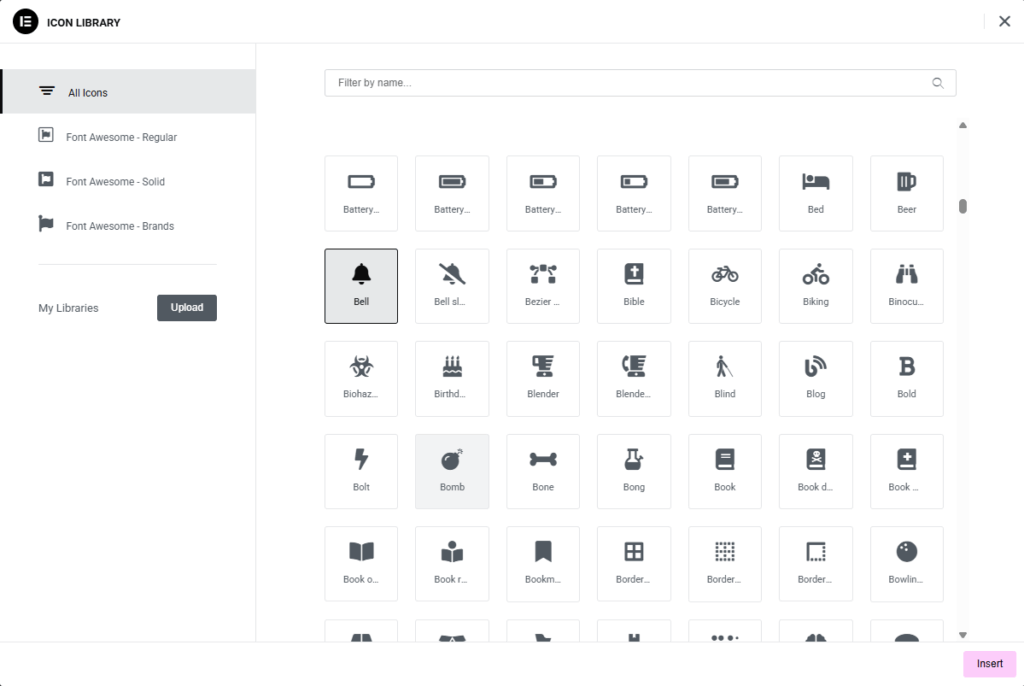Image resolution: width=1024 pixels, height=686 pixels.
Task: Select the Bed icon tile
Action: coord(815,193)
